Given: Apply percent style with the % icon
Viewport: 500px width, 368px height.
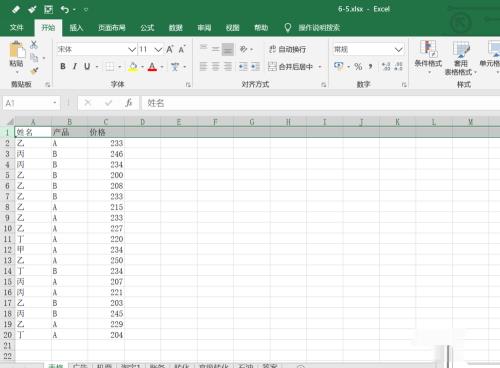Looking at the screenshot, I should pos(358,67).
